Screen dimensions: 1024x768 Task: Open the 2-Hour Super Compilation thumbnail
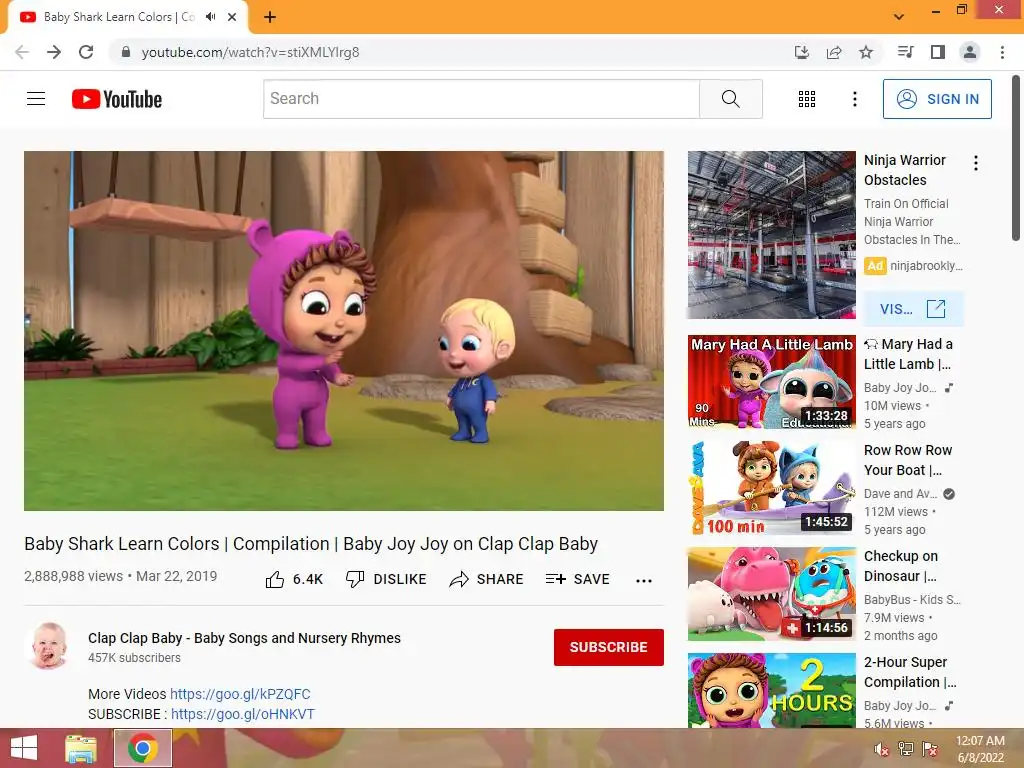click(x=771, y=690)
